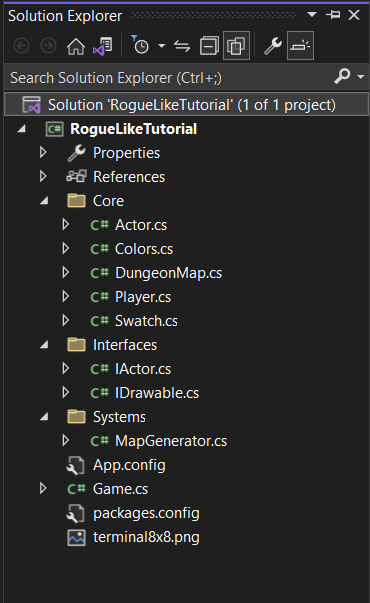Click into the Search Solution Explorer field
370x603 pixels.
(x=169, y=78)
